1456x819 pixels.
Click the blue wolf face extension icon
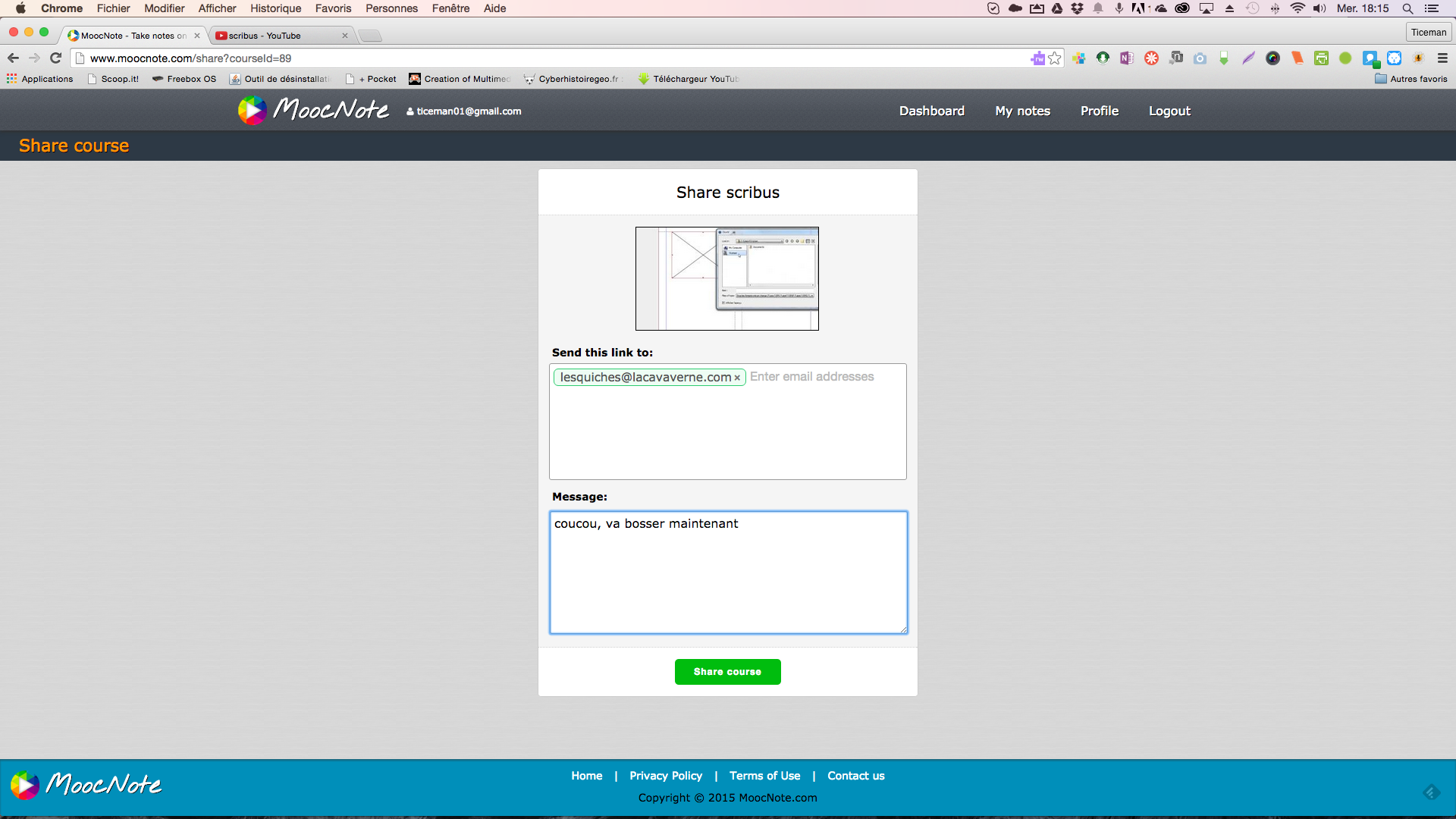(1394, 58)
